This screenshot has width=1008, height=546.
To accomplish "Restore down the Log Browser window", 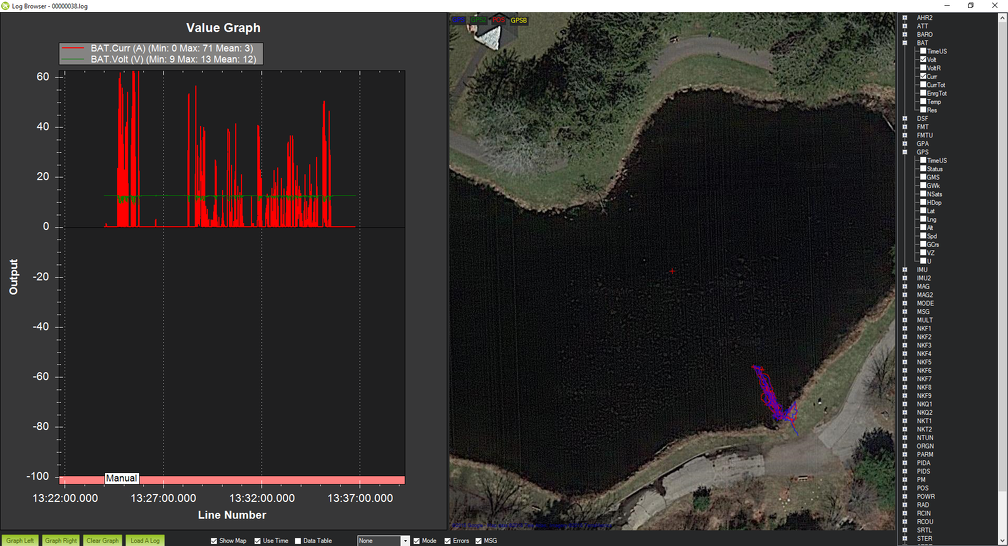I will pos(970,5).
